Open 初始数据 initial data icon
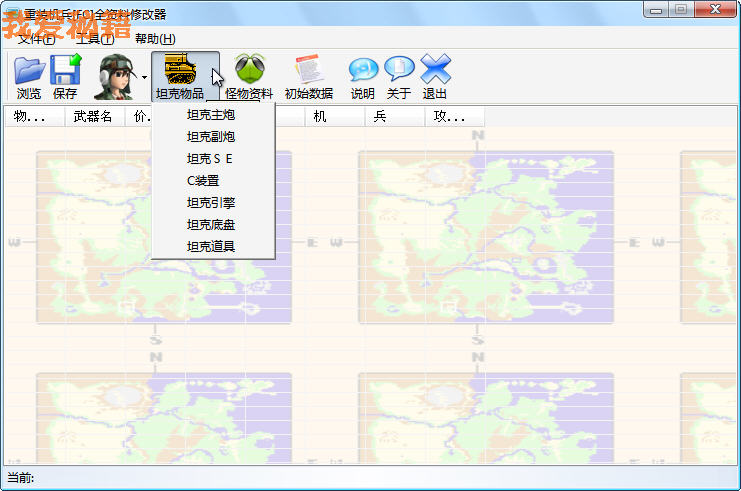 click(308, 71)
